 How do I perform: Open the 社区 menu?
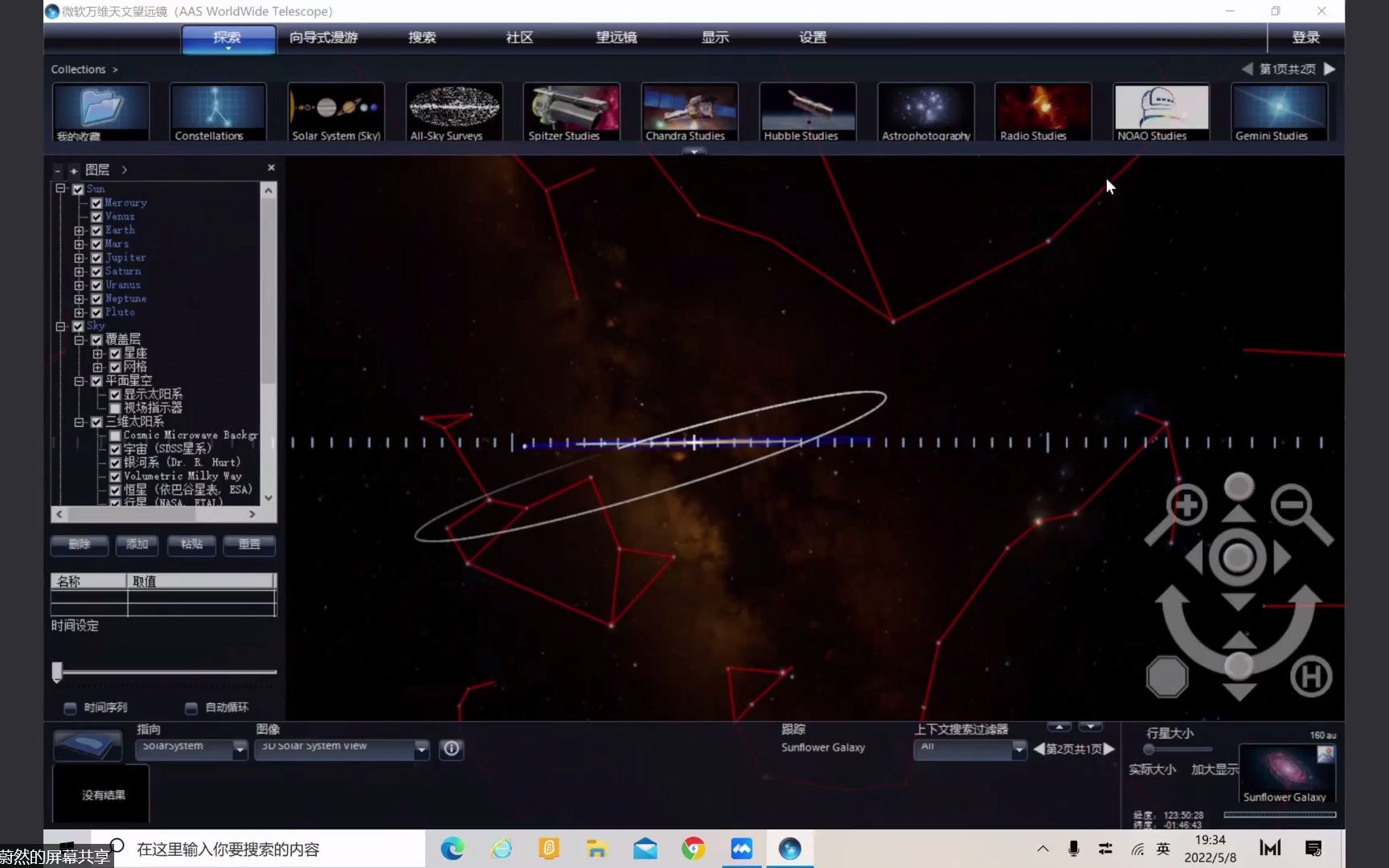519,38
